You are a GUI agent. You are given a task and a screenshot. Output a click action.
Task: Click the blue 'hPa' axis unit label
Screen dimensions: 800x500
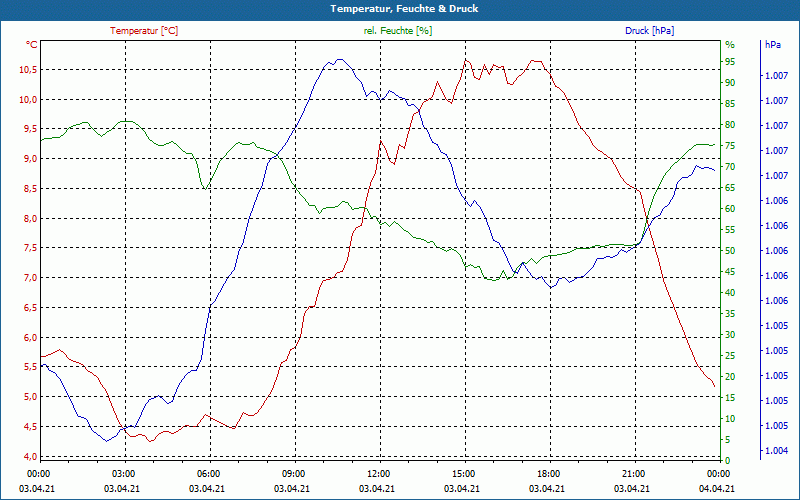pos(773,45)
